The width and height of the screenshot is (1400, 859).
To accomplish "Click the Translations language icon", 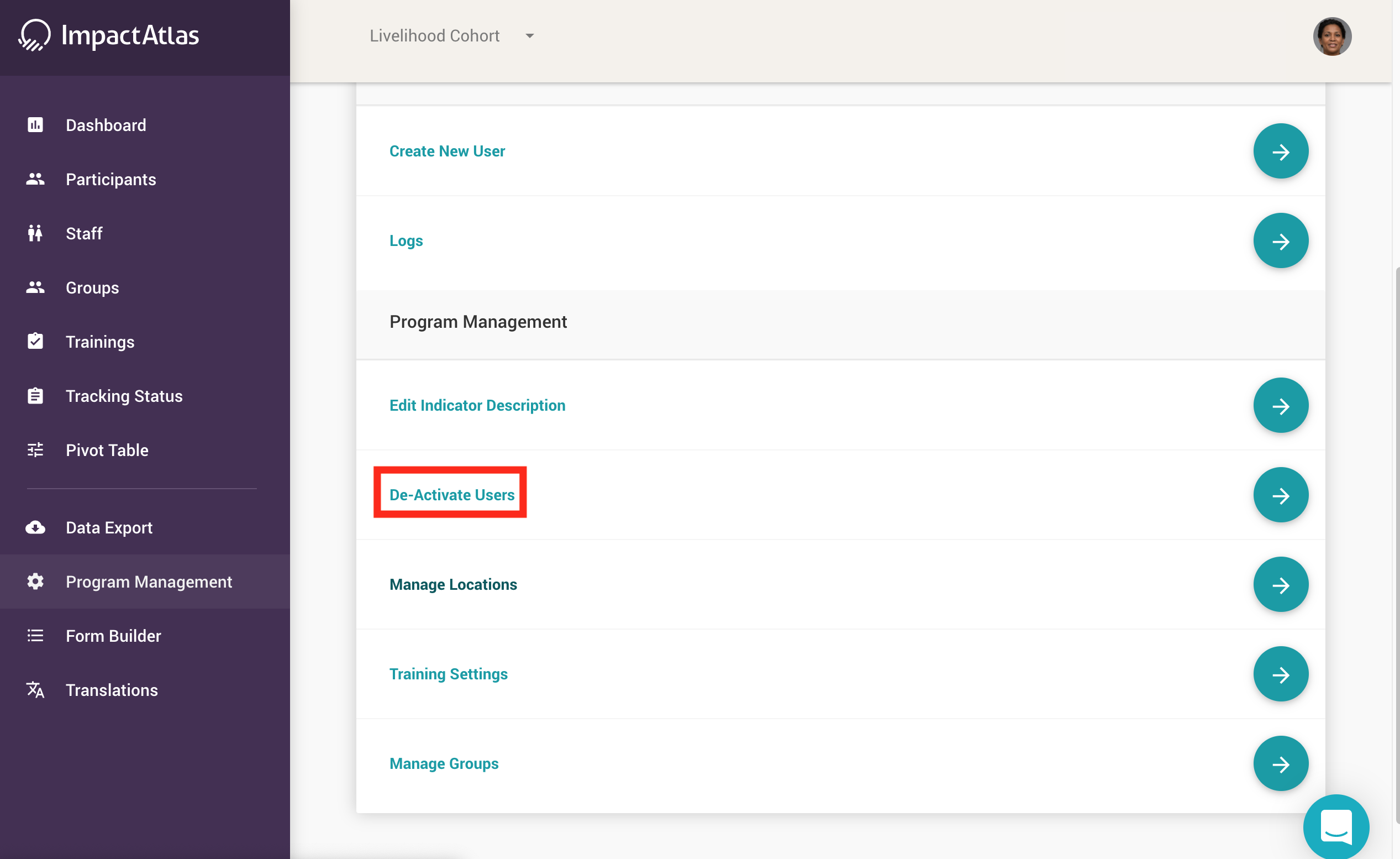I will point(35,690).
